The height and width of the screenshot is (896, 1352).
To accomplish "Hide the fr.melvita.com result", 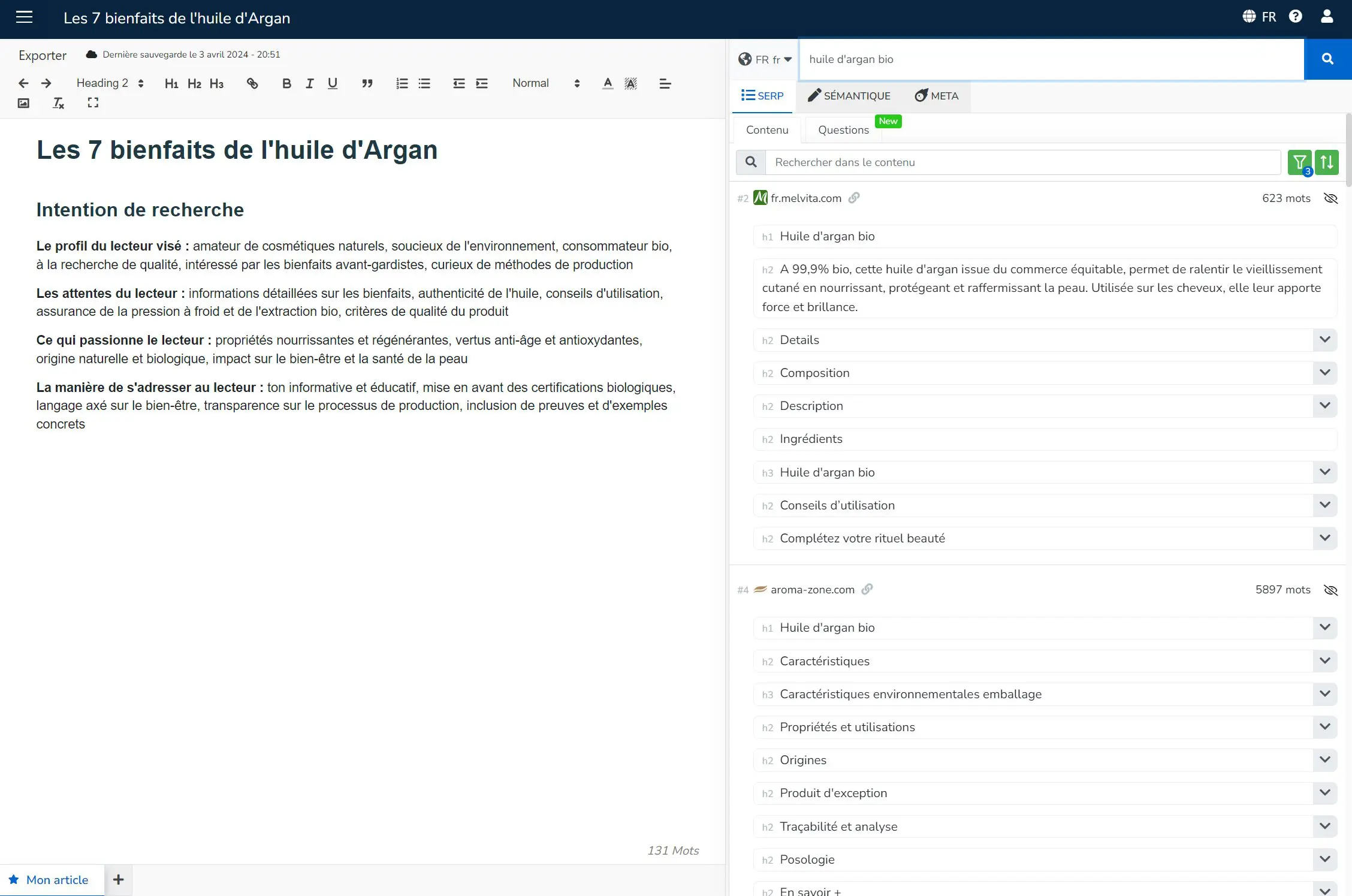I will [x=1330, y=198].
